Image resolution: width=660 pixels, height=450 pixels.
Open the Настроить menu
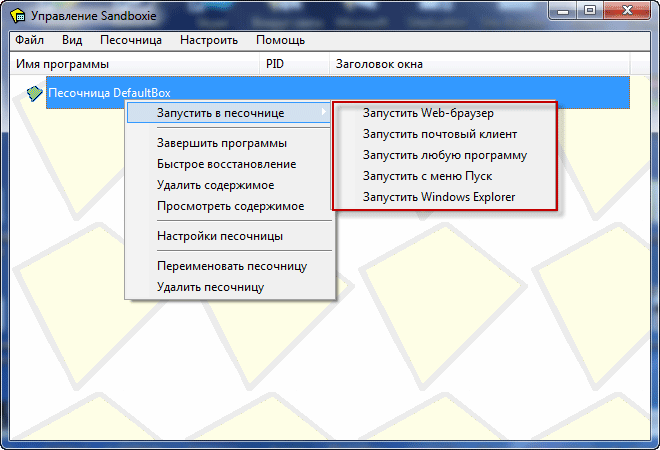tap(209, 40)
